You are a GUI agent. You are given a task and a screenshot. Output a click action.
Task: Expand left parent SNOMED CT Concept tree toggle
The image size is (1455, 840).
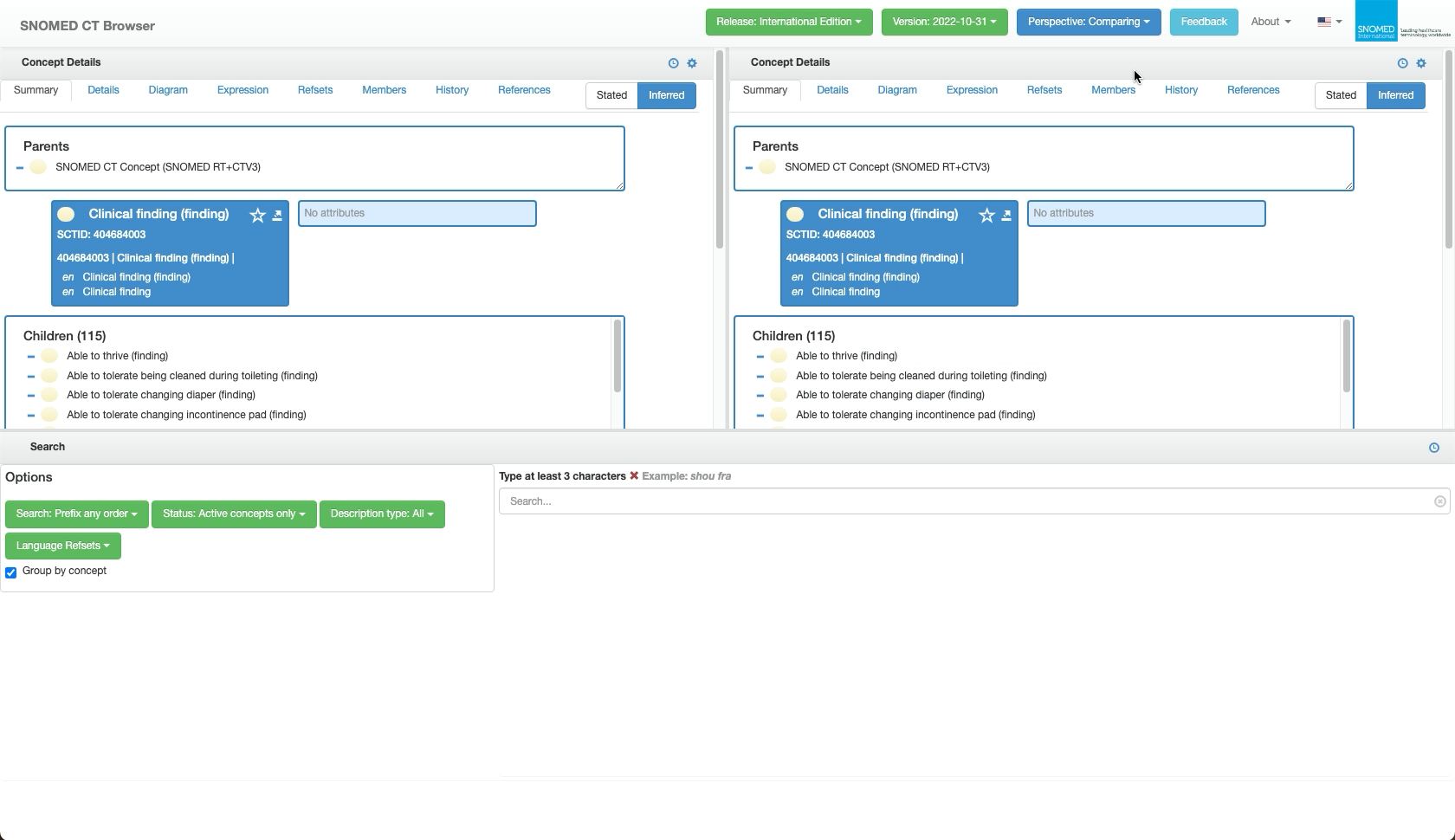click(x=20, y=167)
